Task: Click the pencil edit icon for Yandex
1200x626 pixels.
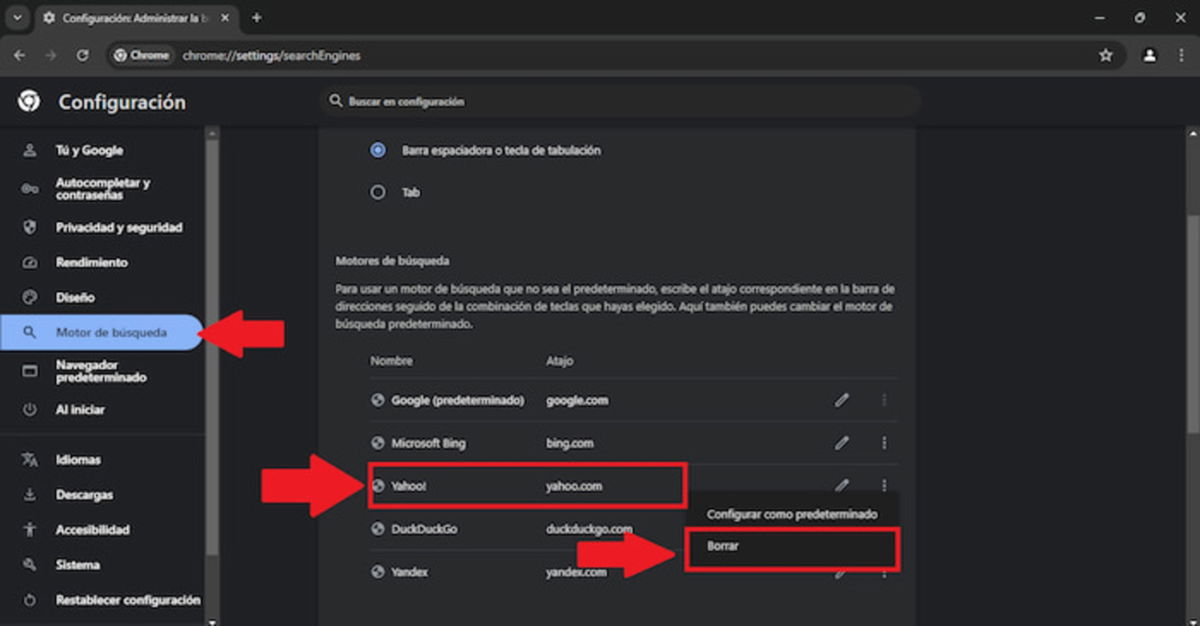Action: pos(841,572)
